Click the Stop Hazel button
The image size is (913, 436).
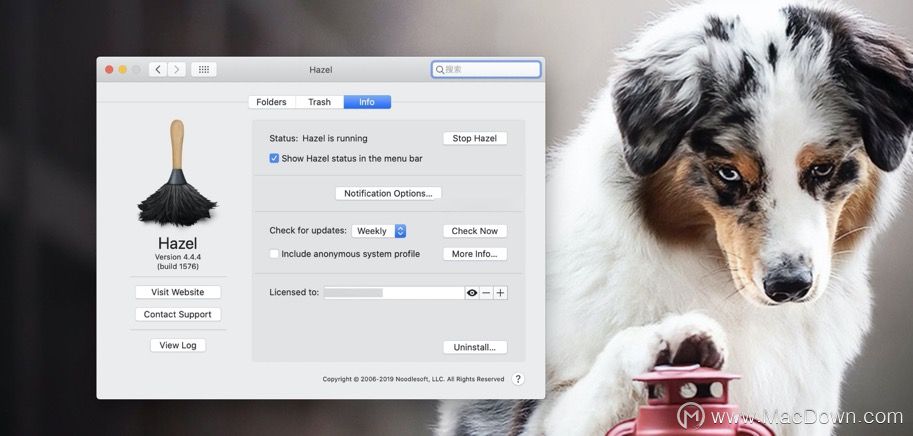475,139
